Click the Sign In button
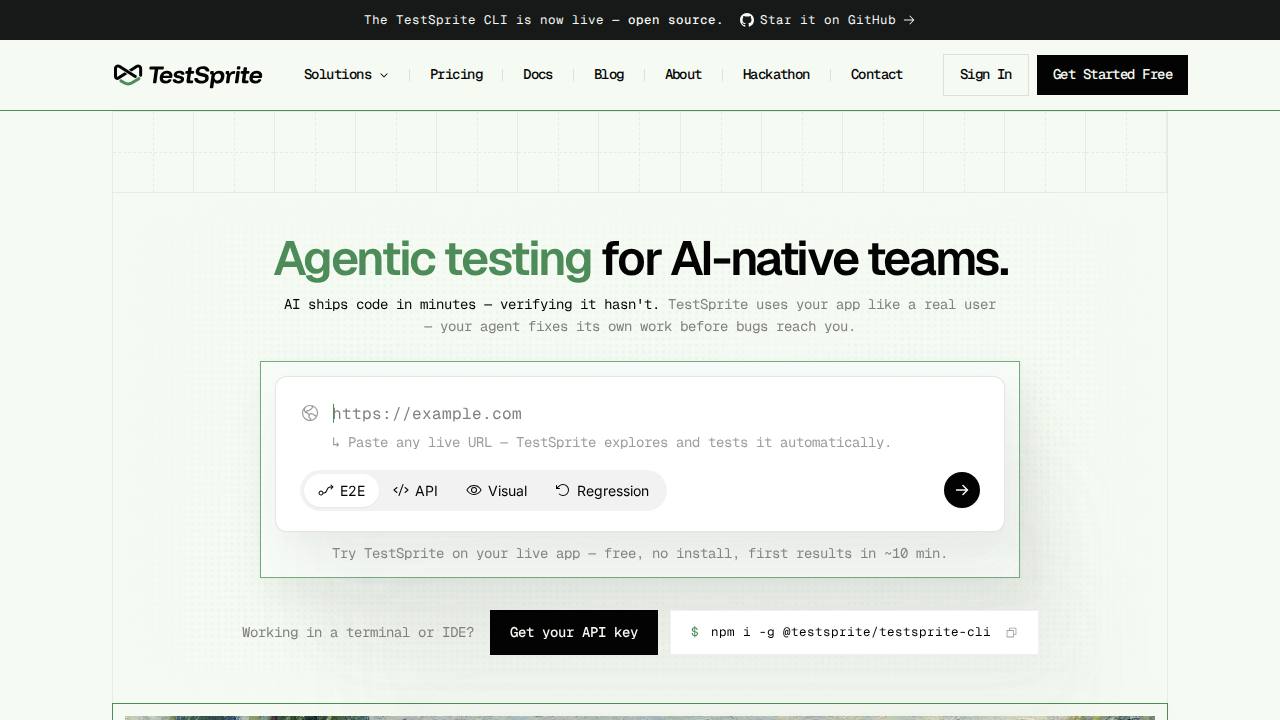The image size is (1280, 720). tap(986, 75)
